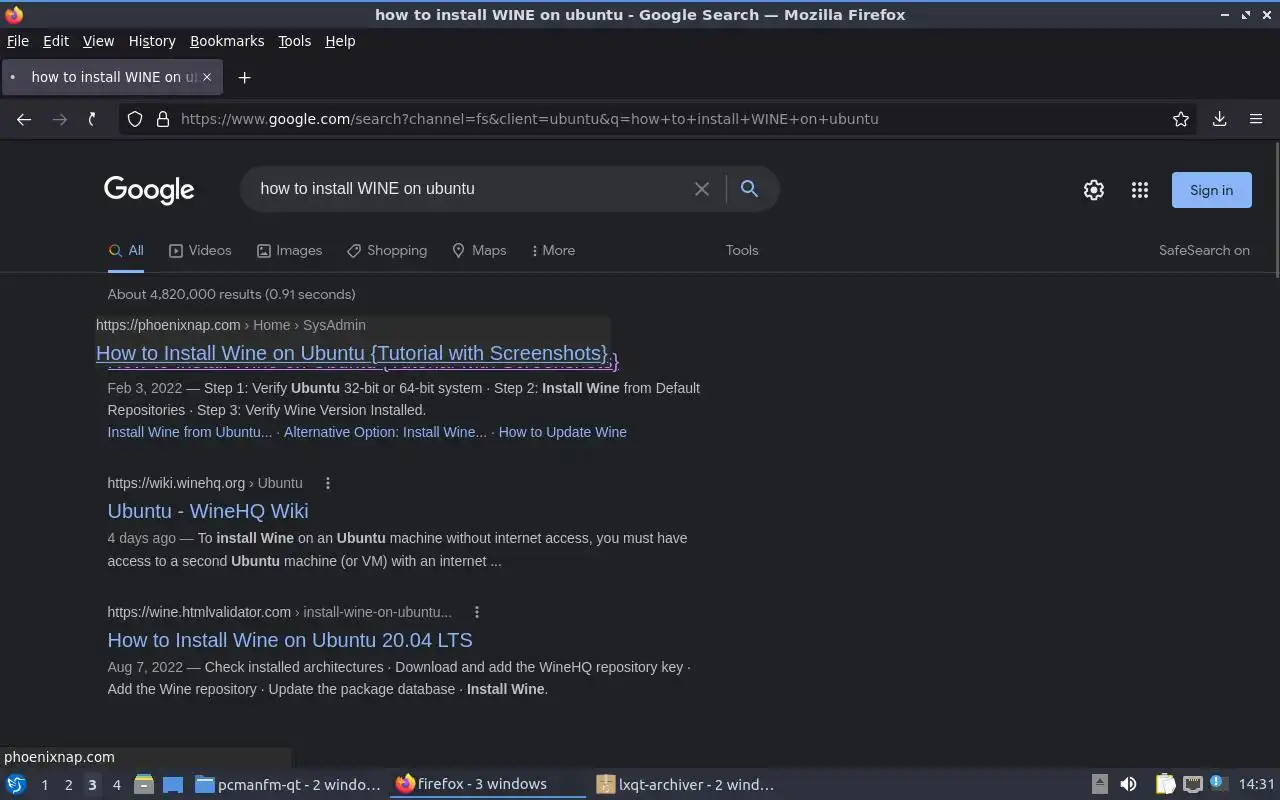Image resolution: width=1280 pixels, height=800 pixels.
Task: Go back to the previous page
Action: point(24,119)
